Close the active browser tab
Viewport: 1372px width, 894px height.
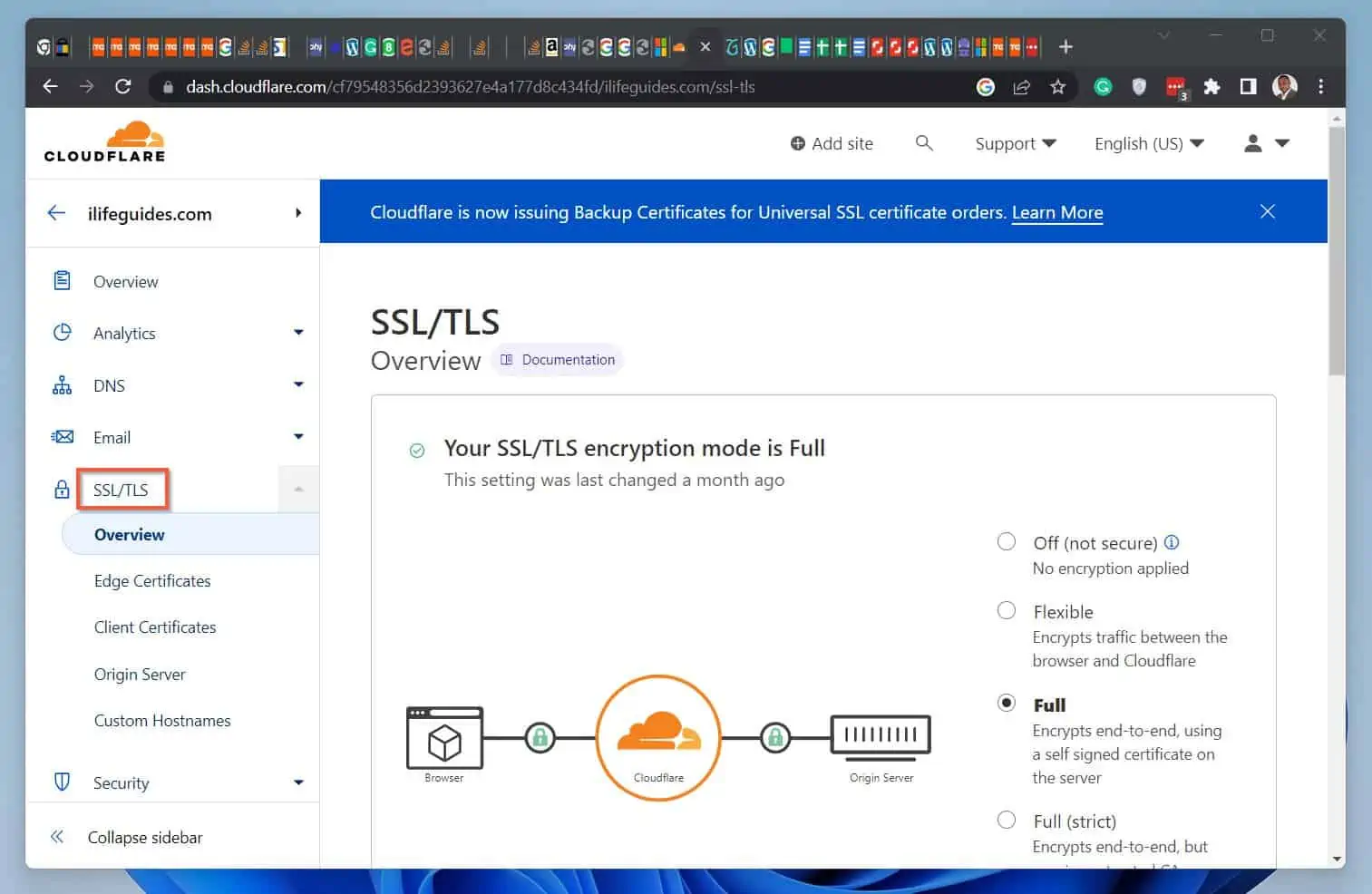(x=705, y=46)
